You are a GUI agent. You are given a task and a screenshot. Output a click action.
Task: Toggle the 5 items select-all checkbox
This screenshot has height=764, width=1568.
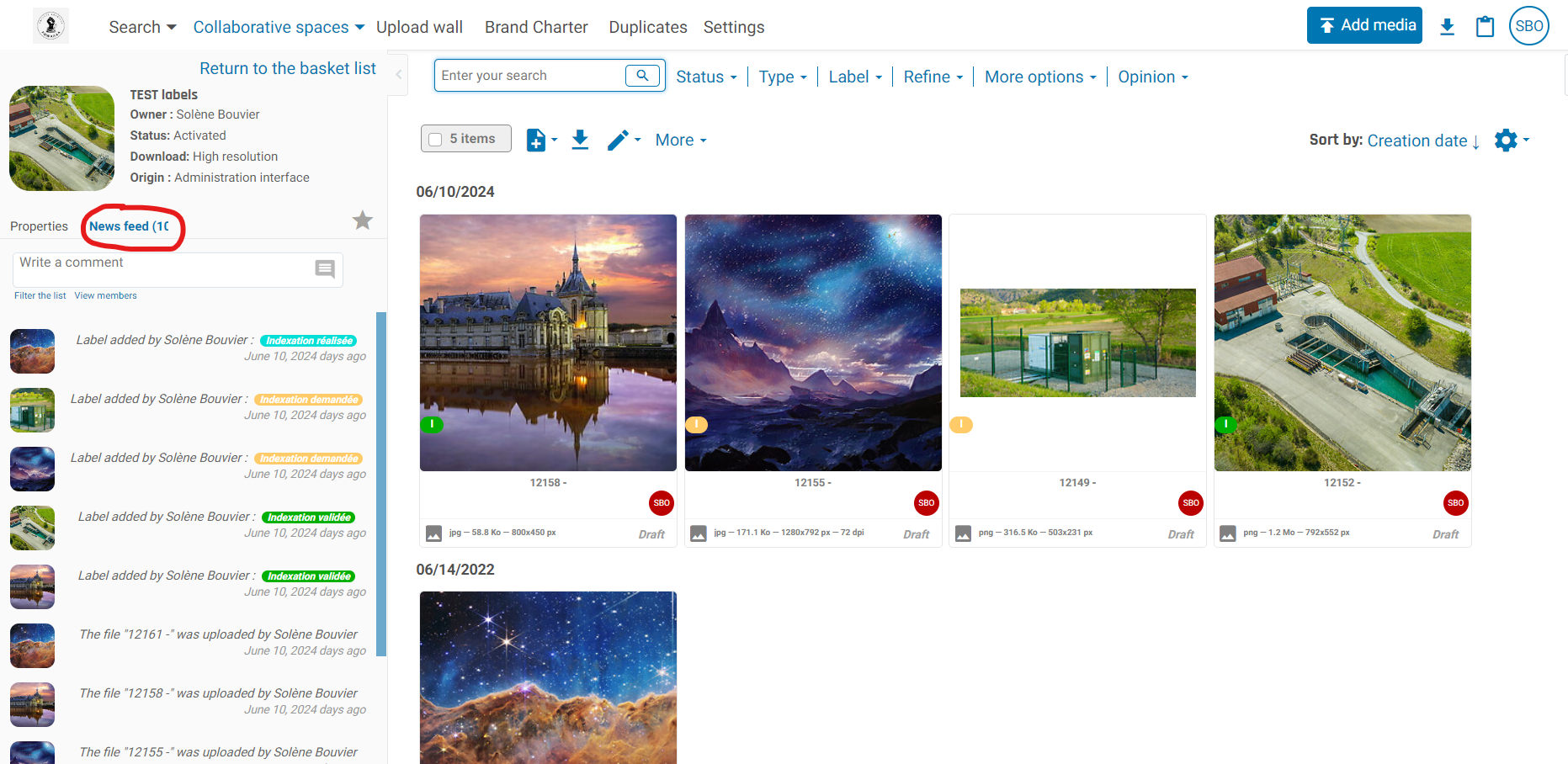pos(436,140)
